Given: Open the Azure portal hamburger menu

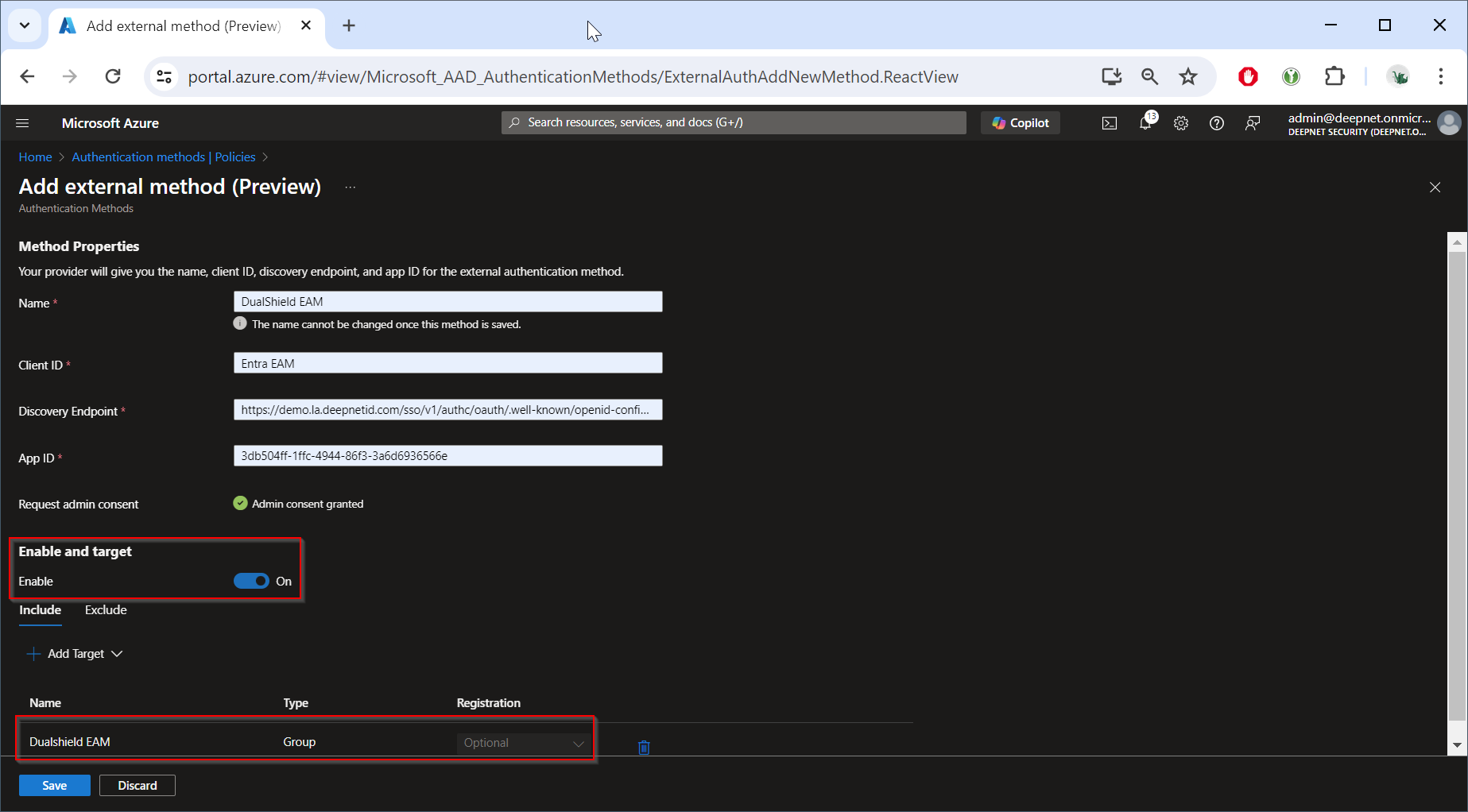Looking at the screenshot, I should [x=22, y=123].
